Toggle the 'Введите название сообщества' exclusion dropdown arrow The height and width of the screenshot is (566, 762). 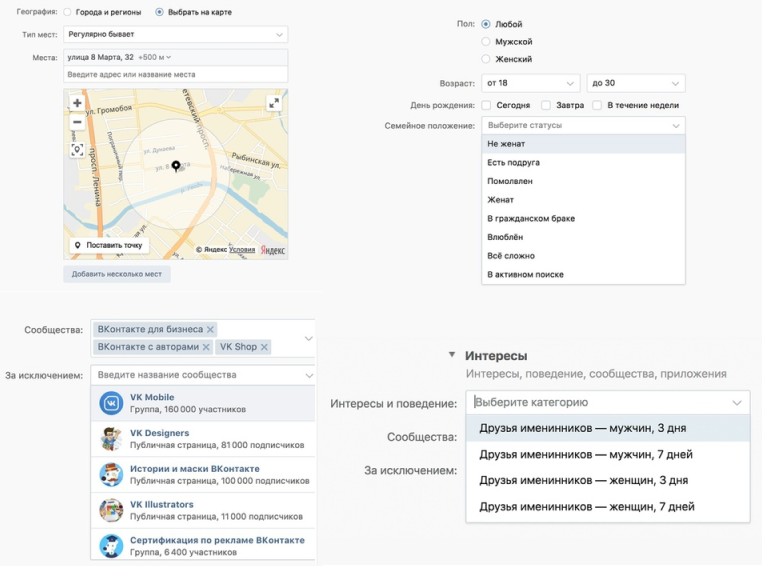point(309,375)
